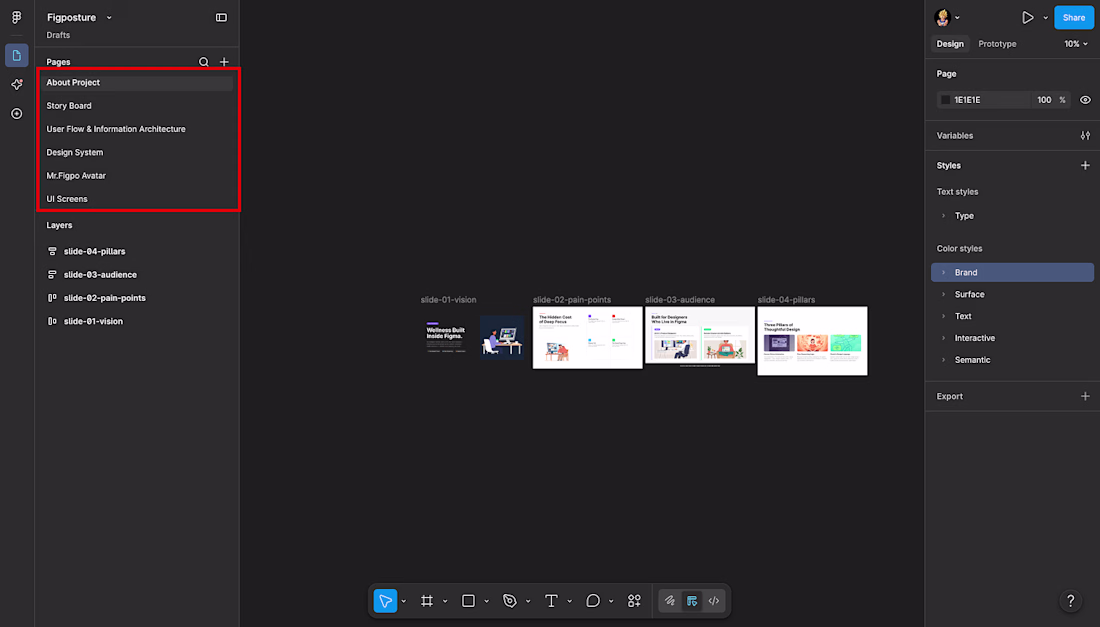
Task: Switch to the Design tab
Action: pyautogui.click(x=950, y=43)
